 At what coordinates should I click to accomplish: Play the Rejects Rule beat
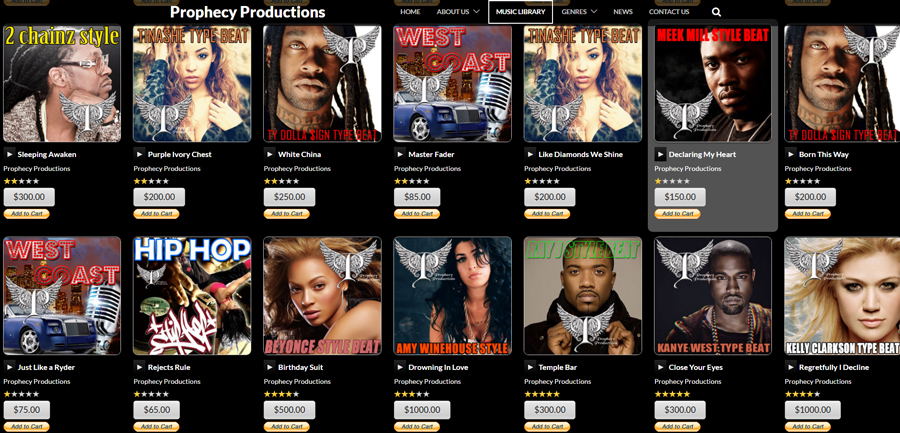click(x=139, y=367)
